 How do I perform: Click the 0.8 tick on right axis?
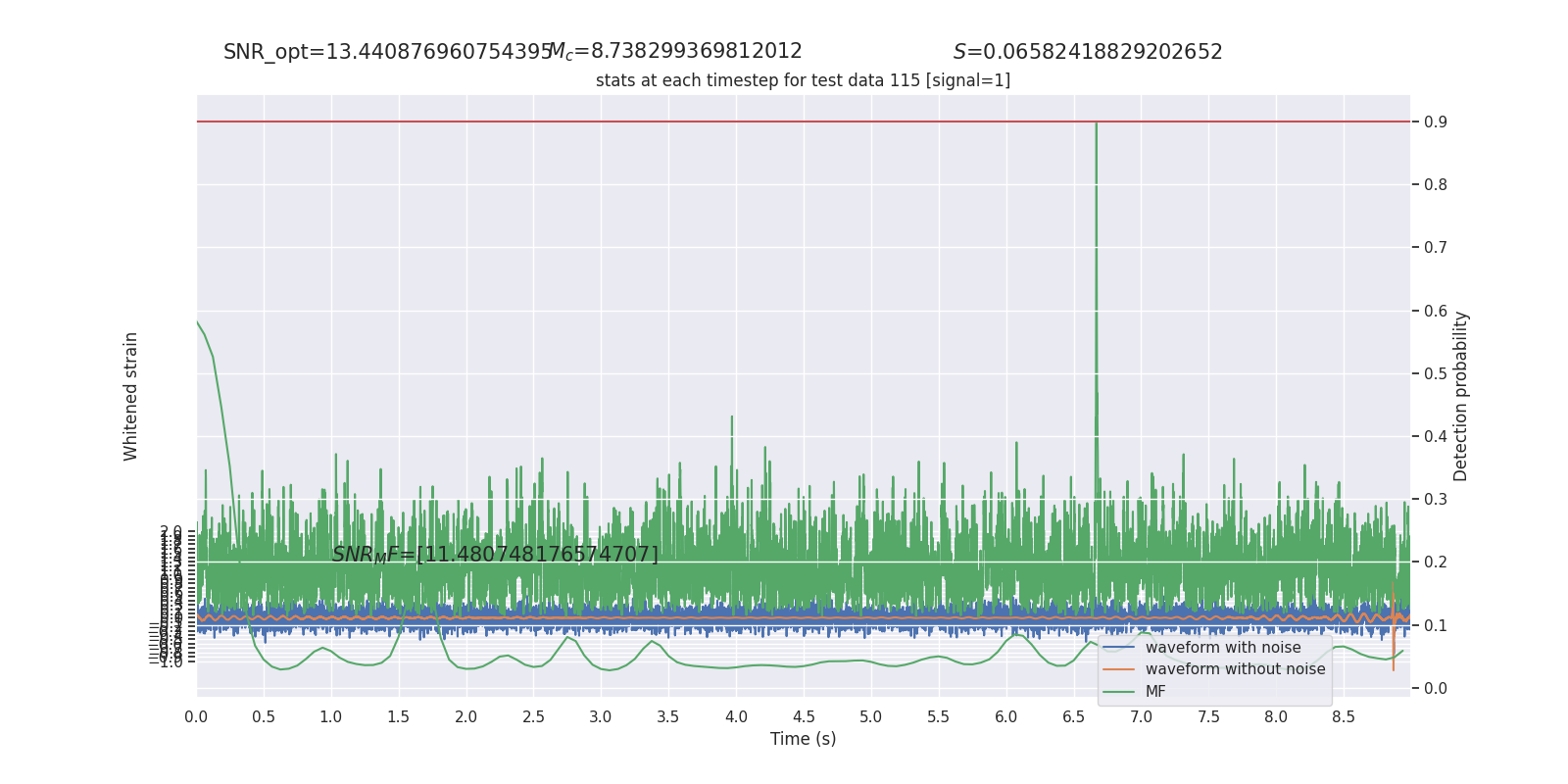coord(1436,185)
